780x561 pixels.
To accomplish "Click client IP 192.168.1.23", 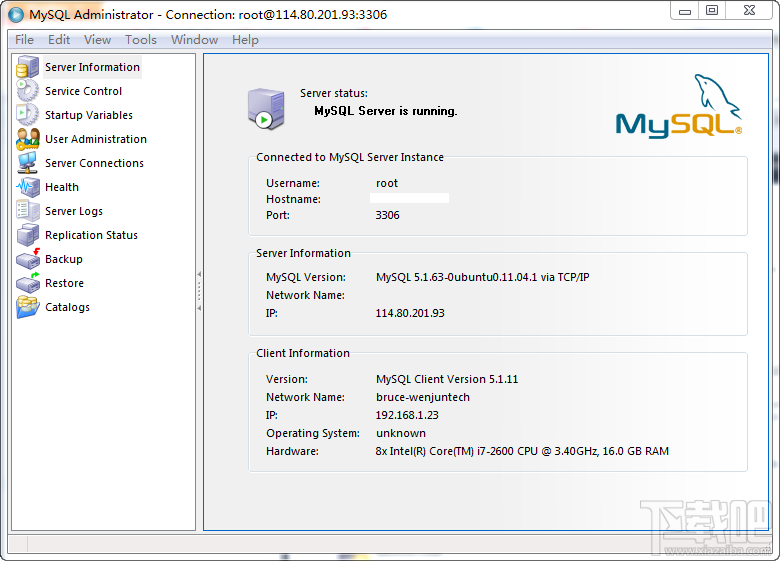I will click(406, 415).
